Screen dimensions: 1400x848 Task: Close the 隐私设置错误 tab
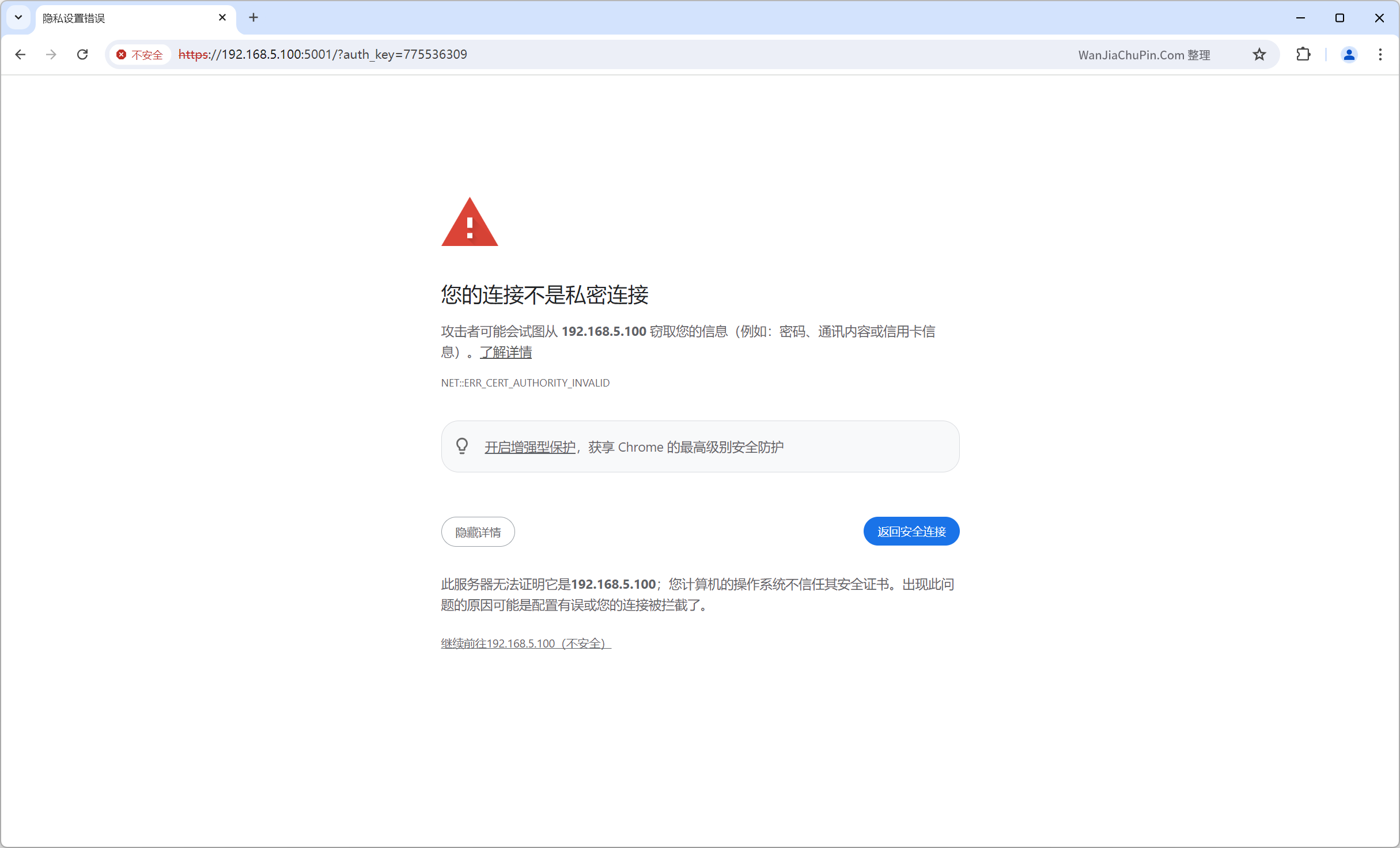pos(222,18)
